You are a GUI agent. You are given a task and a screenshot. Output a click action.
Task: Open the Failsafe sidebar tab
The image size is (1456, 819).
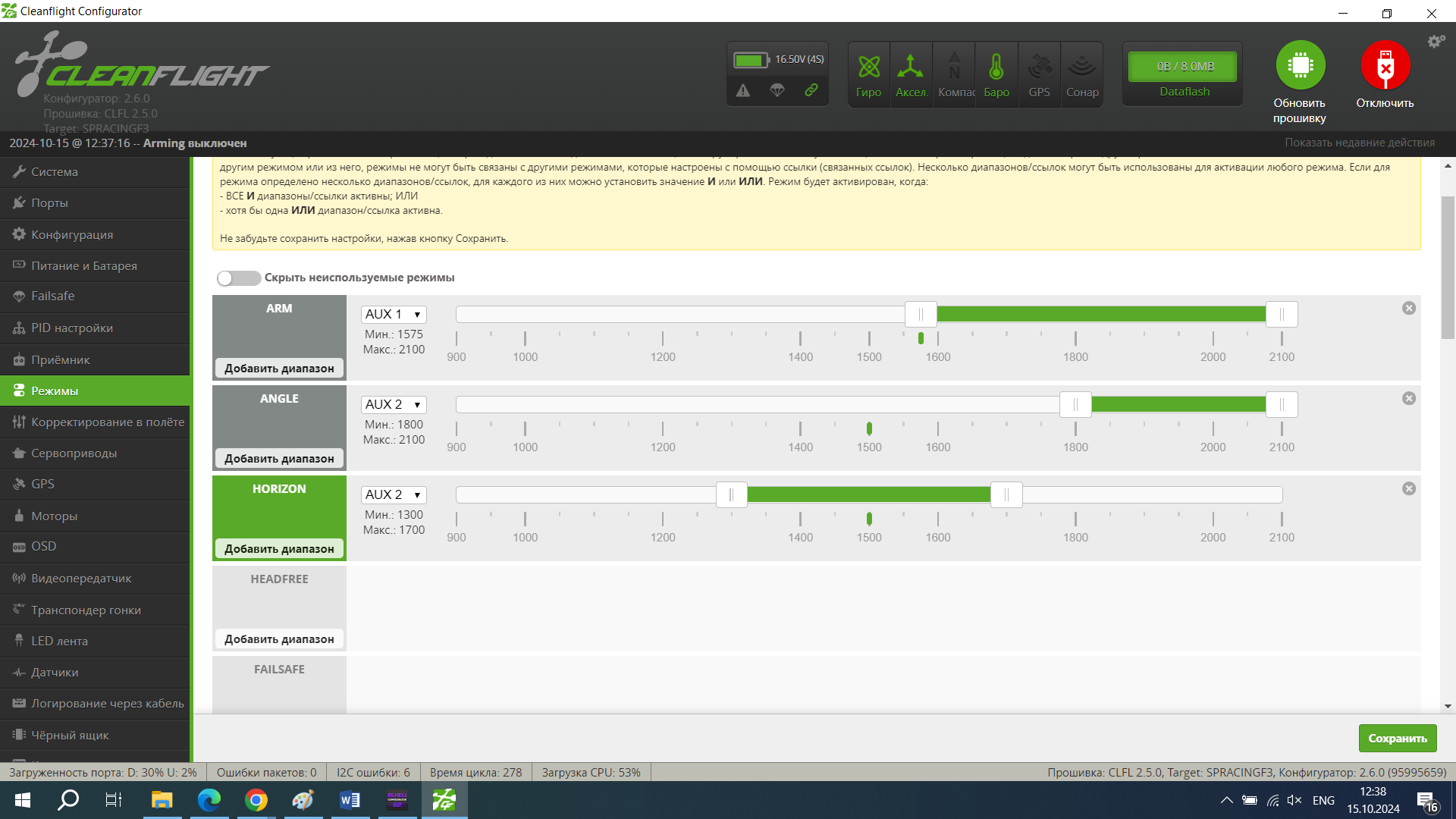coord(52,297)
